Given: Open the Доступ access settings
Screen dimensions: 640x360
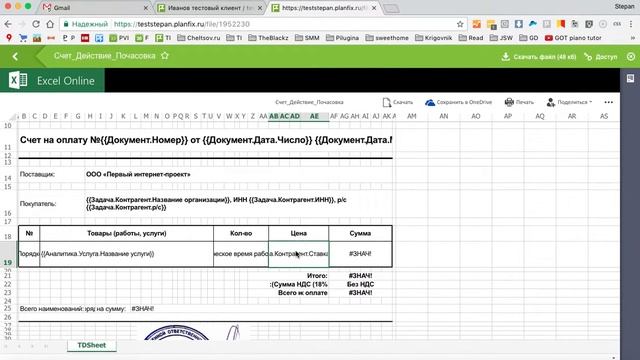Looking at the screenshot, I should coord(601,57).
